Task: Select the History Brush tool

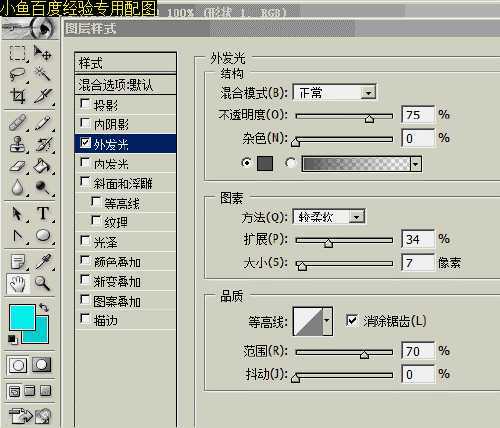Action: click(43, 144)
